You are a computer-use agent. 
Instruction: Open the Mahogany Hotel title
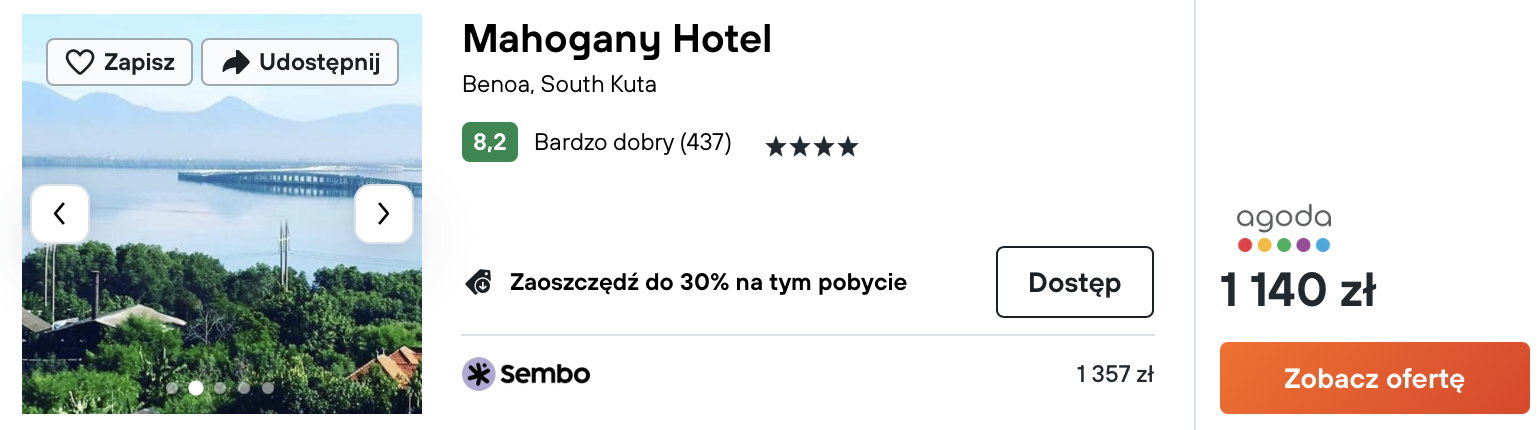click(x=617, y=39)
